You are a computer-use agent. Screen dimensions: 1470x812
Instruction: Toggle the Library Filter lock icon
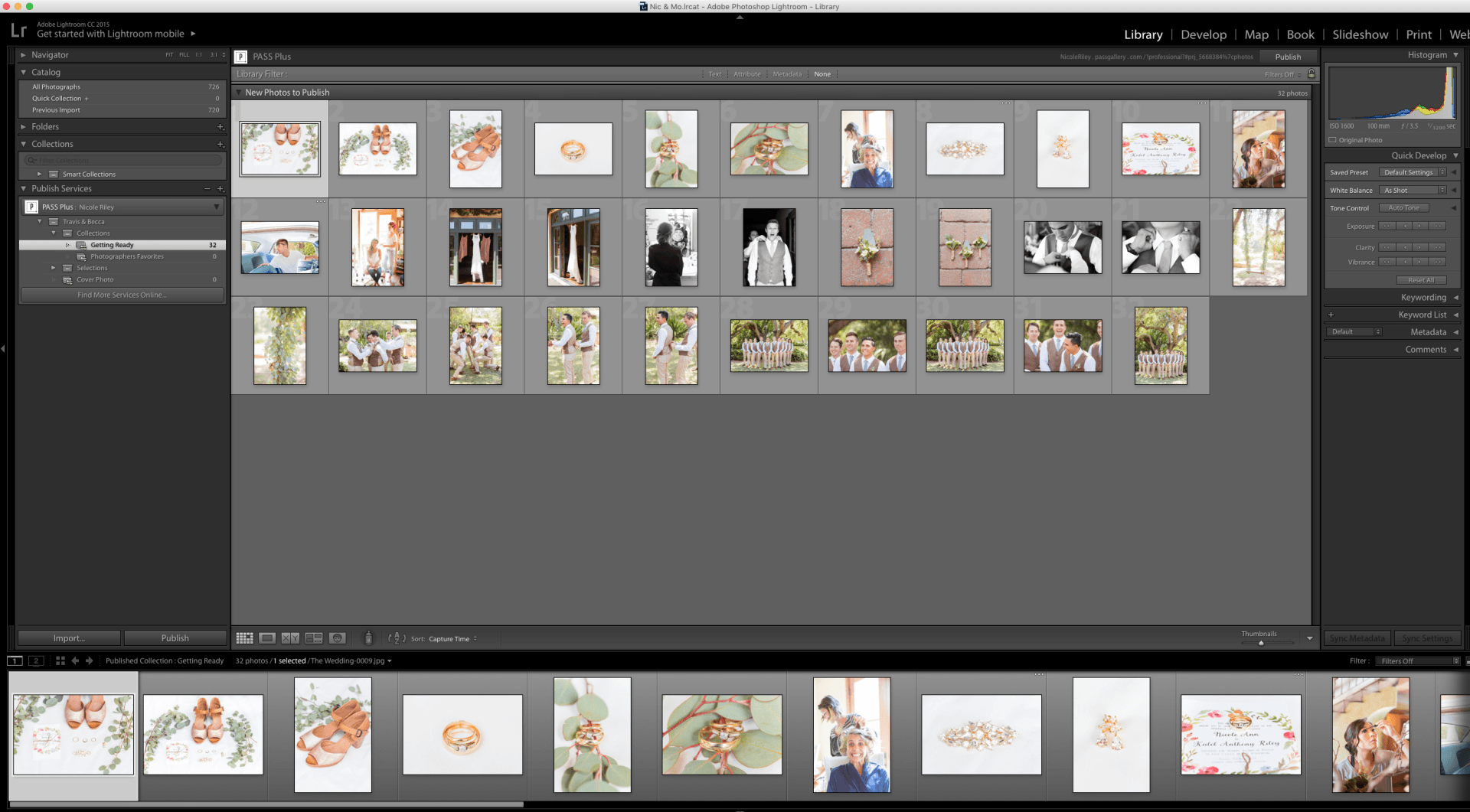(1312, 74)
